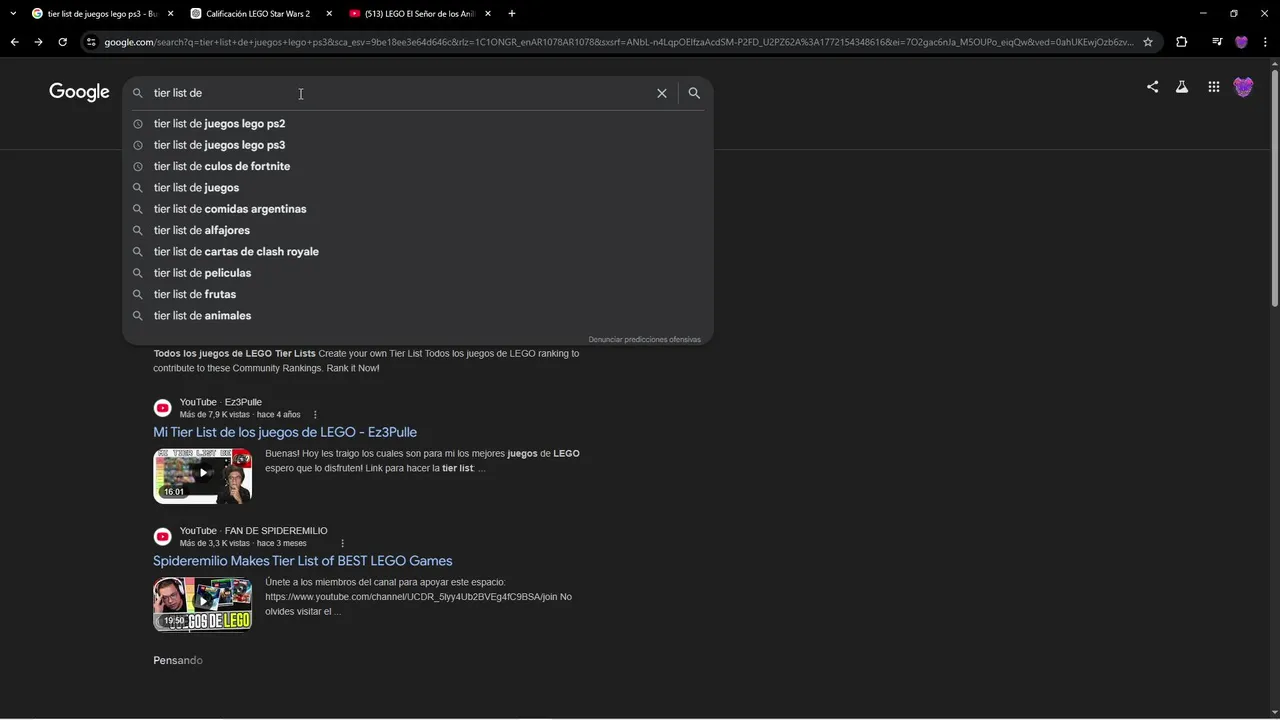This screenshot has height=720, width=1280.
Task: Close the YouTube LEGO El Señor tab
Action: click(488, 14)
